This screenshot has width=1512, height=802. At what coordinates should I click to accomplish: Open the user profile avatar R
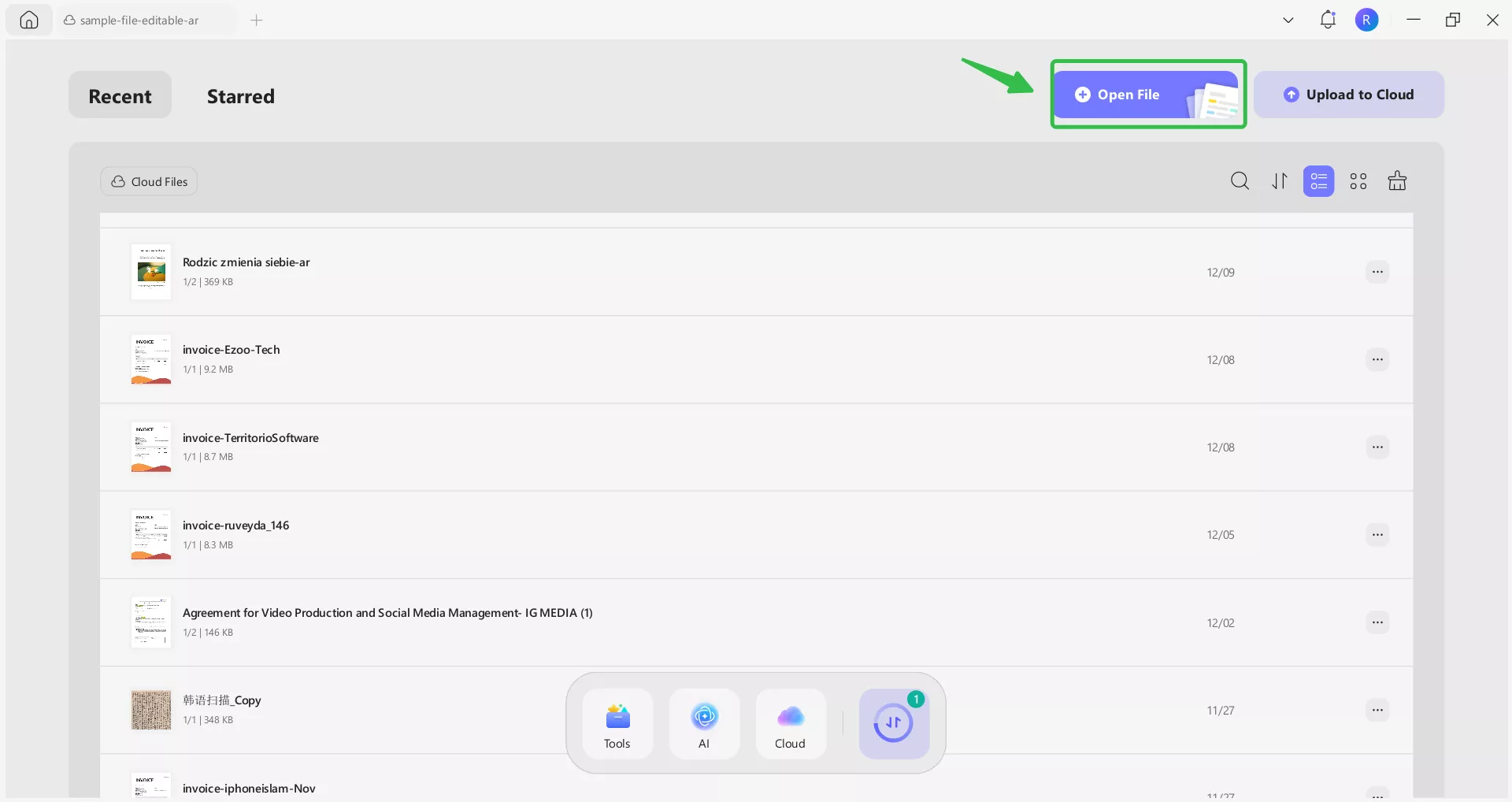(x=1367, y=20)
